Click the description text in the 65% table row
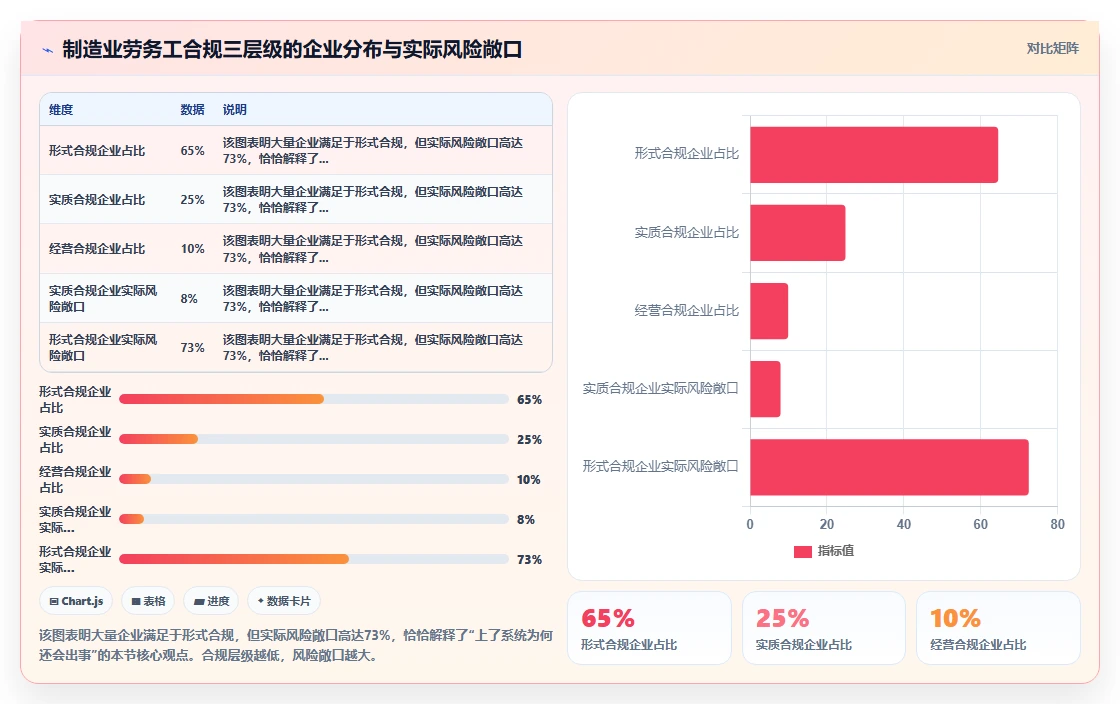The height and width of the screenshot is (704, 1120). tap(373, 151)
